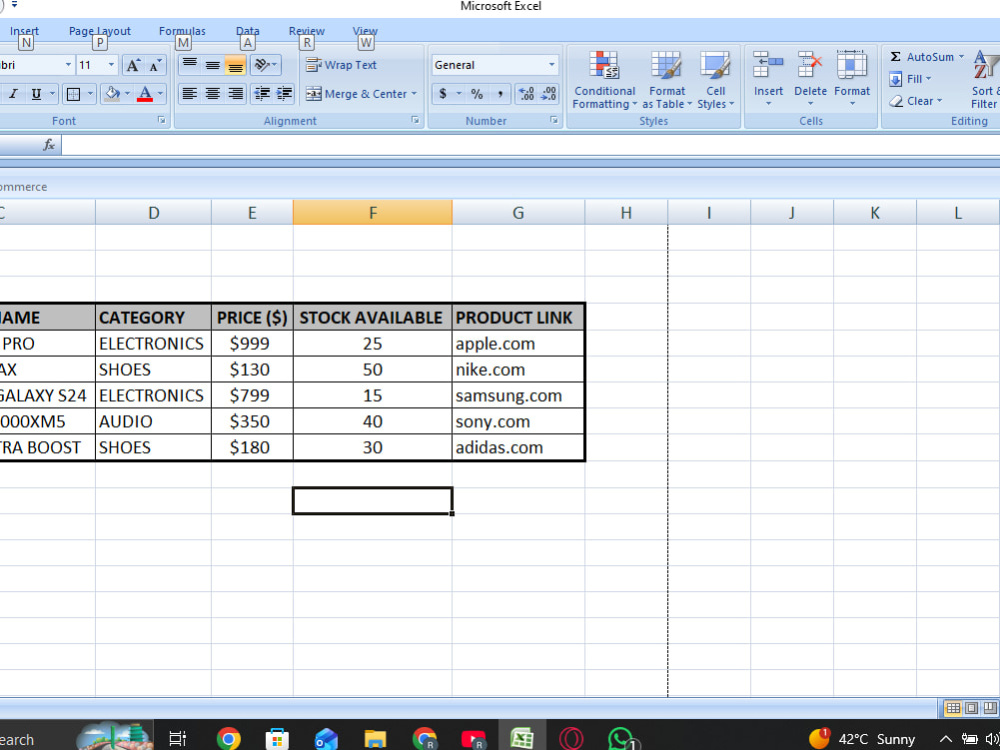Decrease indent of cell
The width and height of the screenshot is (1000, 750).
[x=261, y=94]
